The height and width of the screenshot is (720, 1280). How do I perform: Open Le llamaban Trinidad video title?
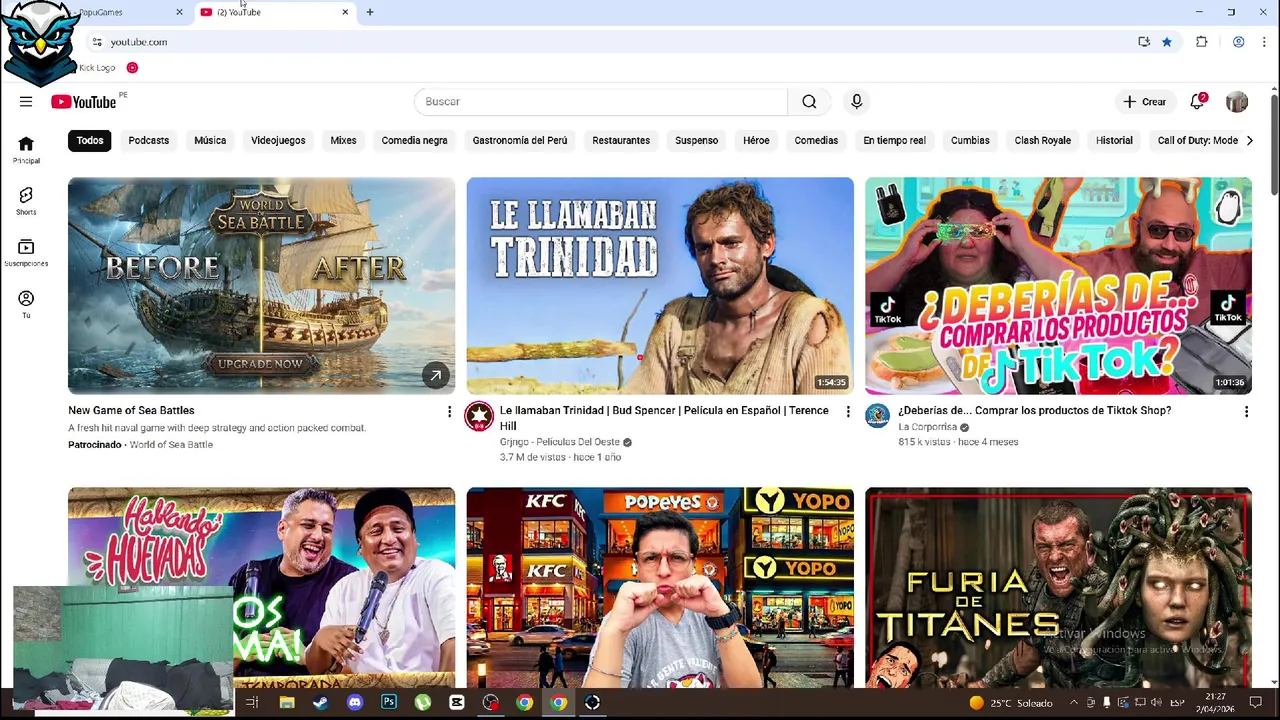664,418
